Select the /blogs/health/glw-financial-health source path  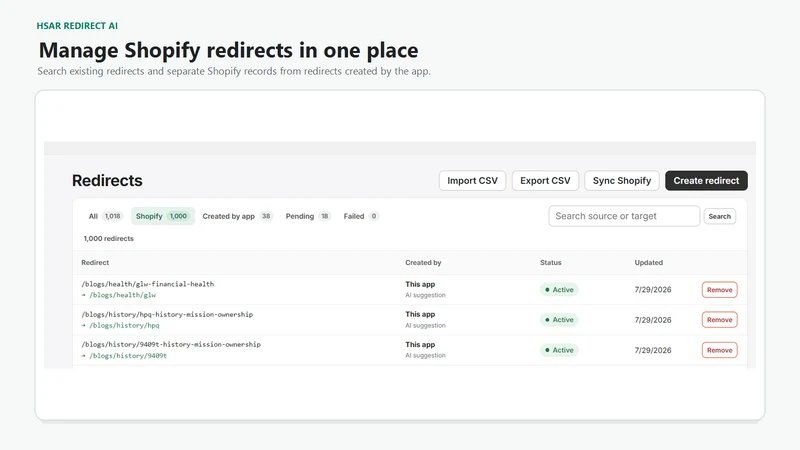(147, 284)
